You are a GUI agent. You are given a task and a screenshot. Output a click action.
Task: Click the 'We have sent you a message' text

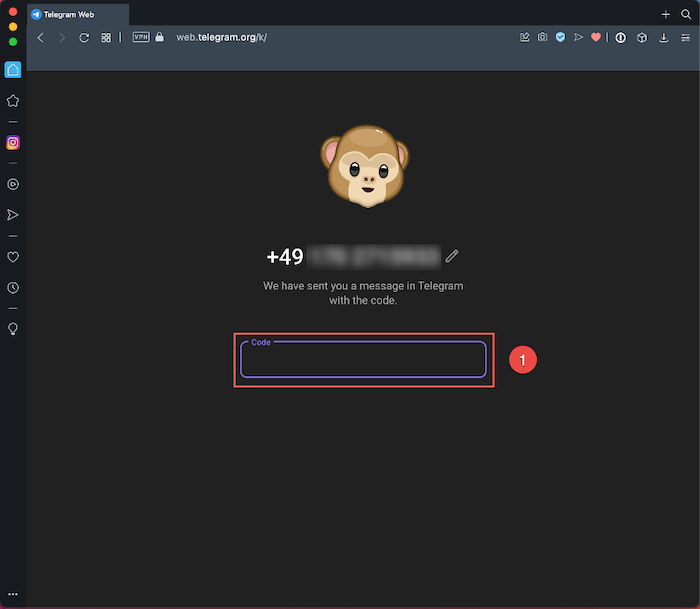coord(363,293)
